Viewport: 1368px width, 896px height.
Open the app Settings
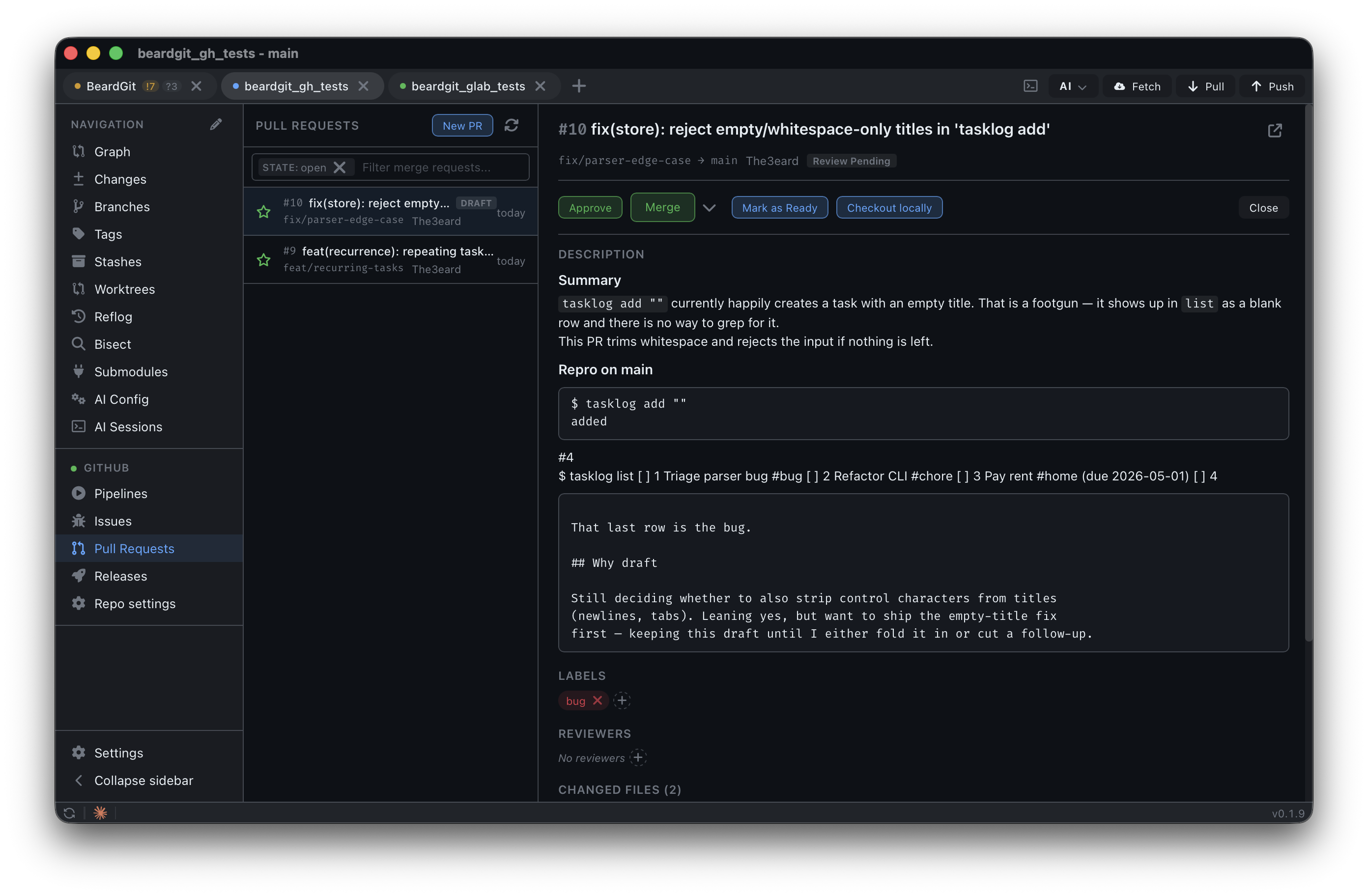[149, 753]
